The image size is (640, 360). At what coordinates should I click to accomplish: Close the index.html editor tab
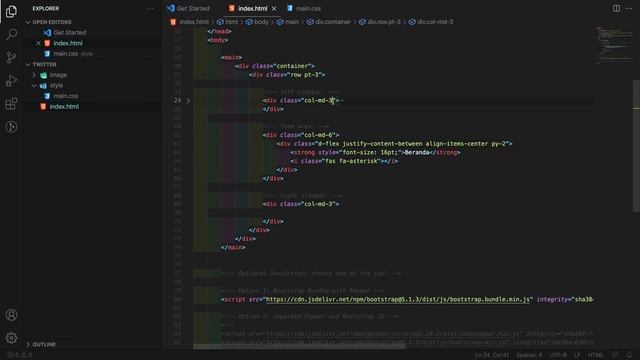[274, 9]
